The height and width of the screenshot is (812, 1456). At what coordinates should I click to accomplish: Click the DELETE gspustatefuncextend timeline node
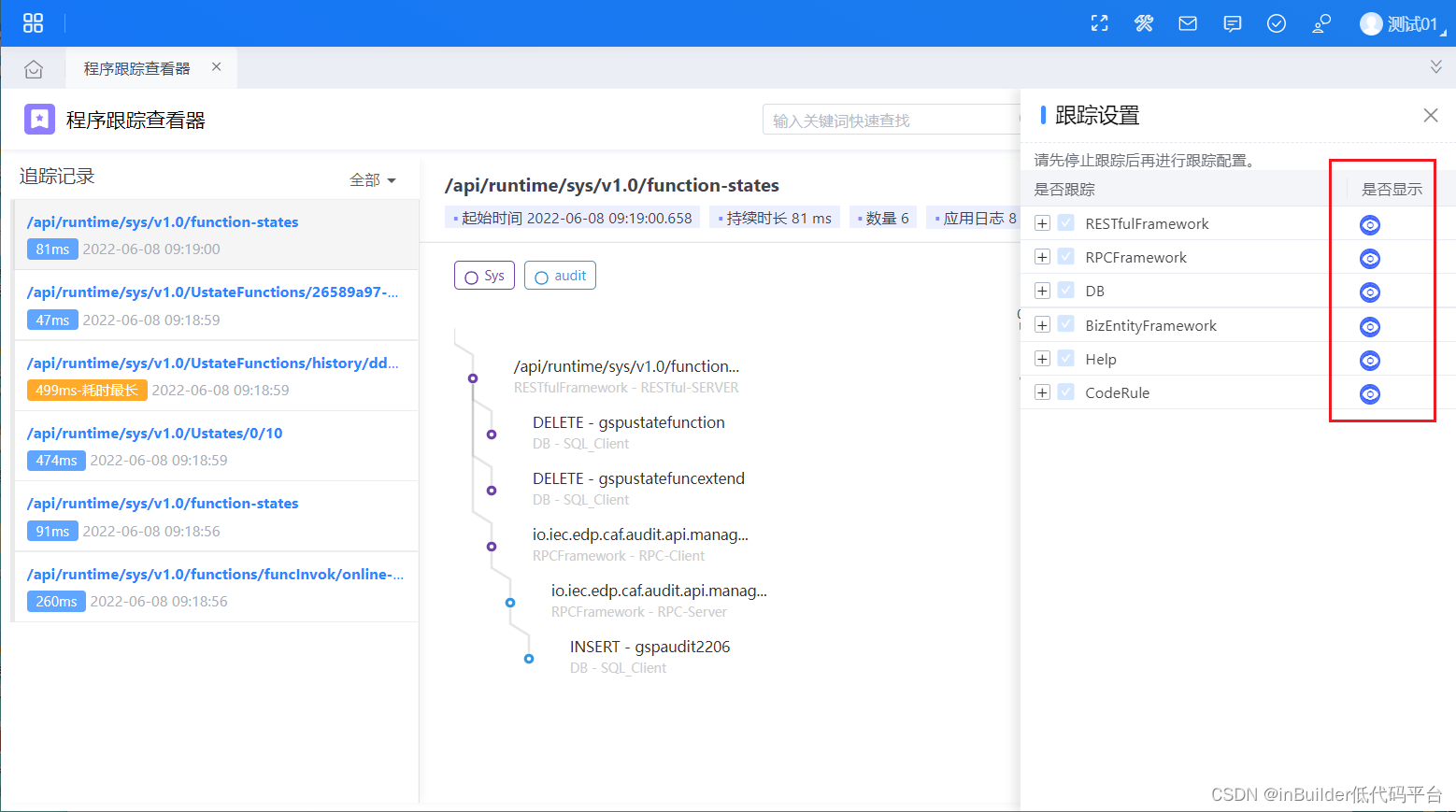492,491
